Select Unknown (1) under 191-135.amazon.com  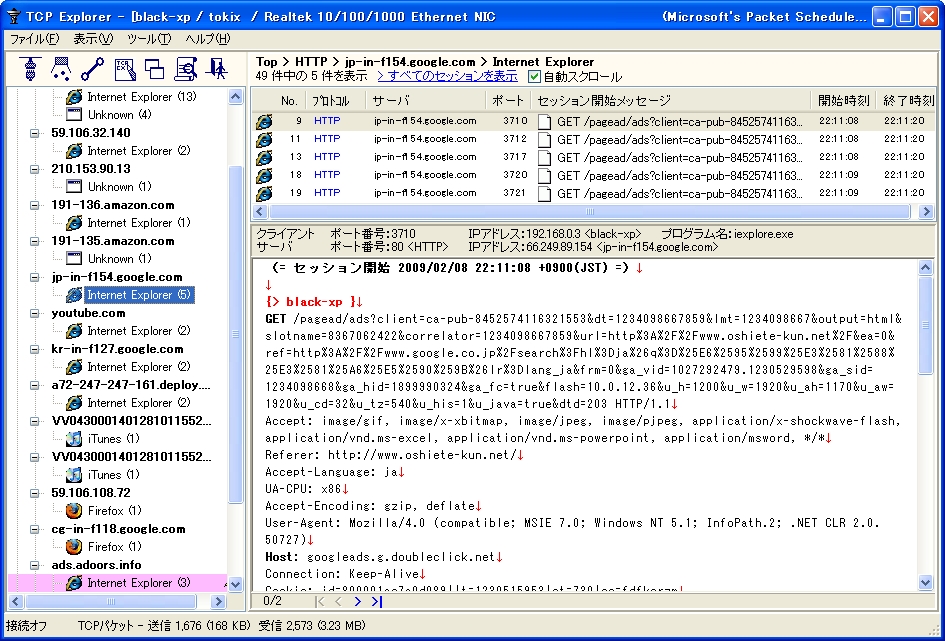119,259
